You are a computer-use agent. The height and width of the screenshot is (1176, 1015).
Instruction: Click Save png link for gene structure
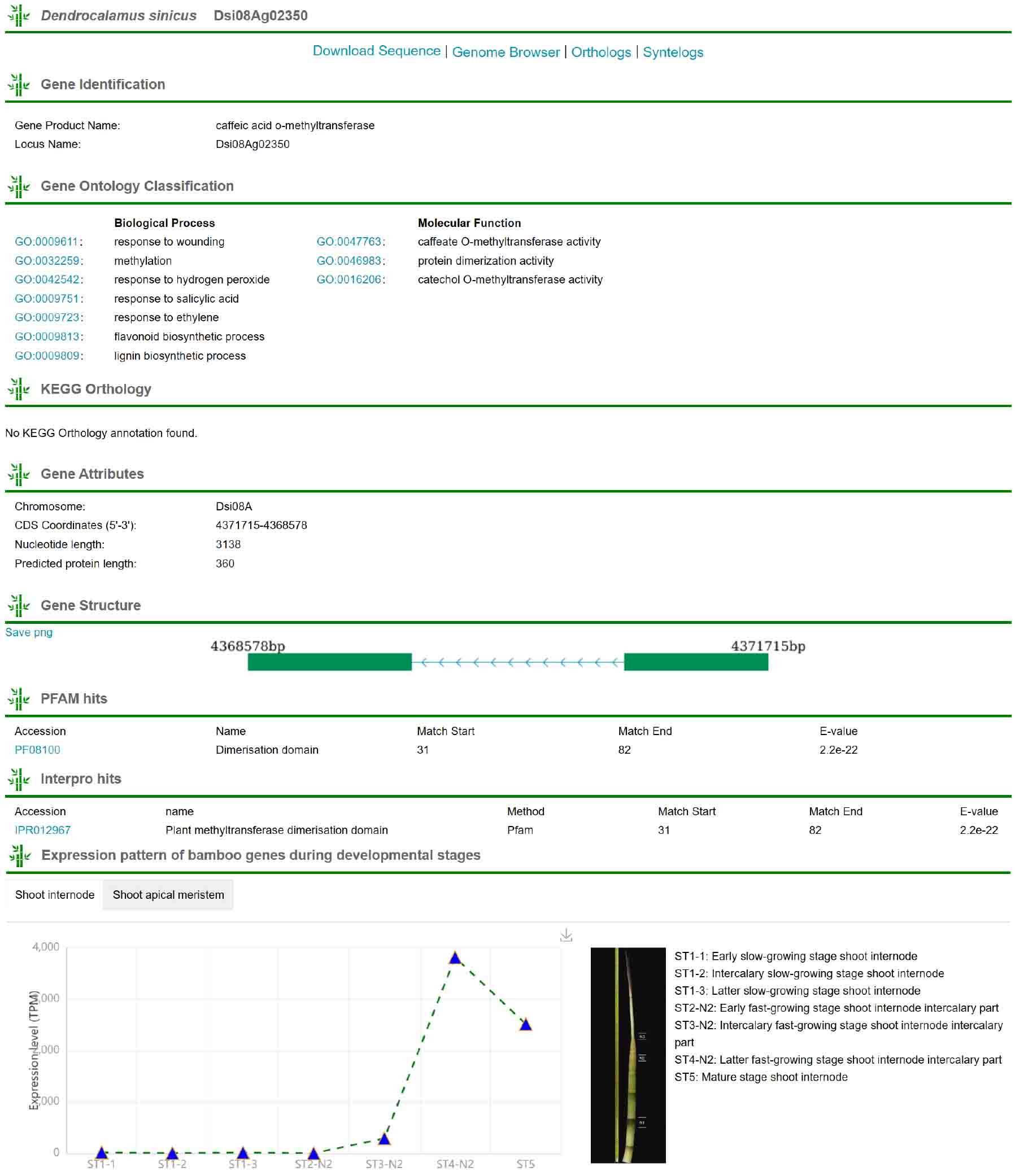pyautogui.click(x=29, y=632)
